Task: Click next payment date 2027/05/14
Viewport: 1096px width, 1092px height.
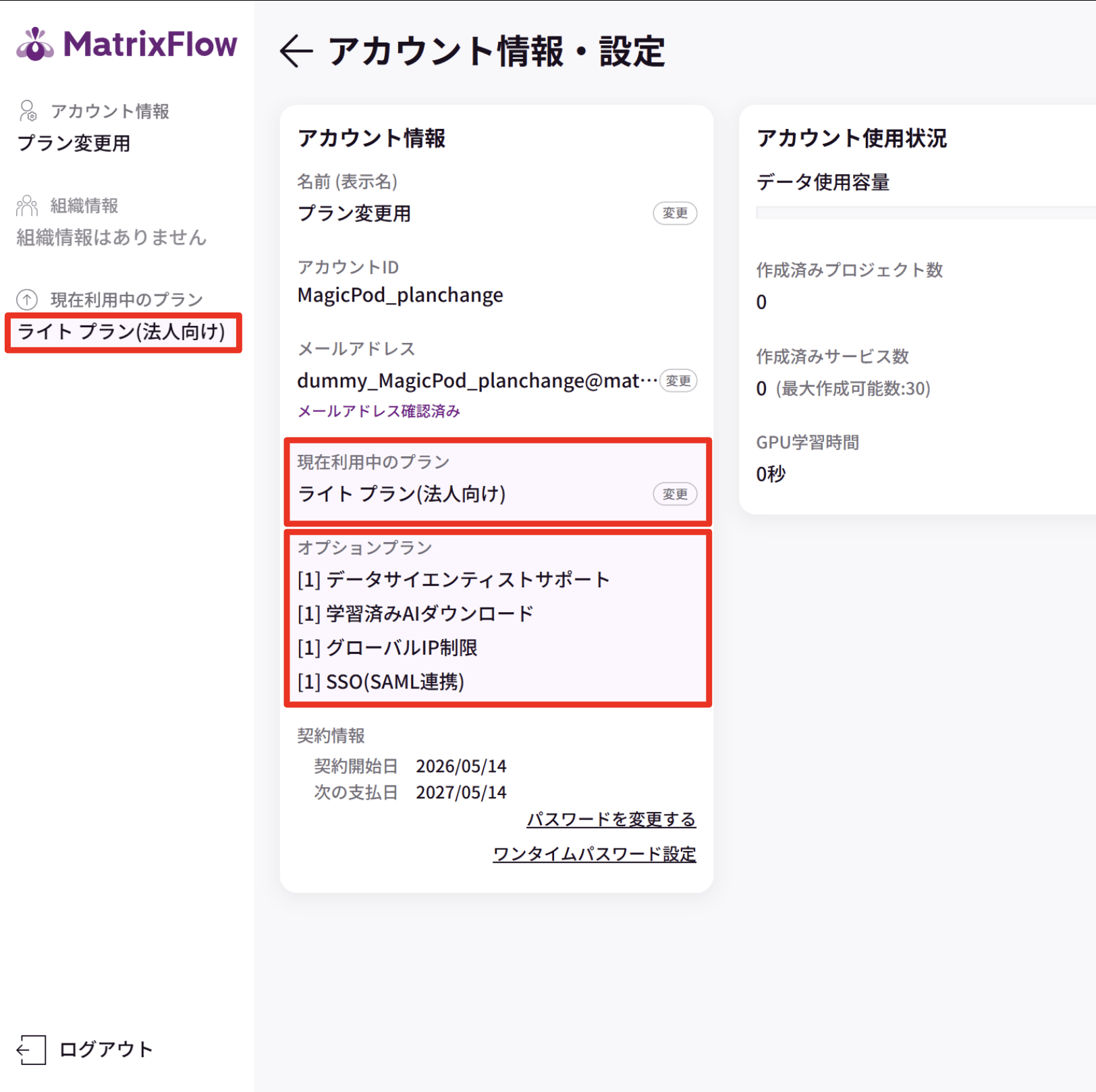Action: pyautogui.click(x=461, y=792)
